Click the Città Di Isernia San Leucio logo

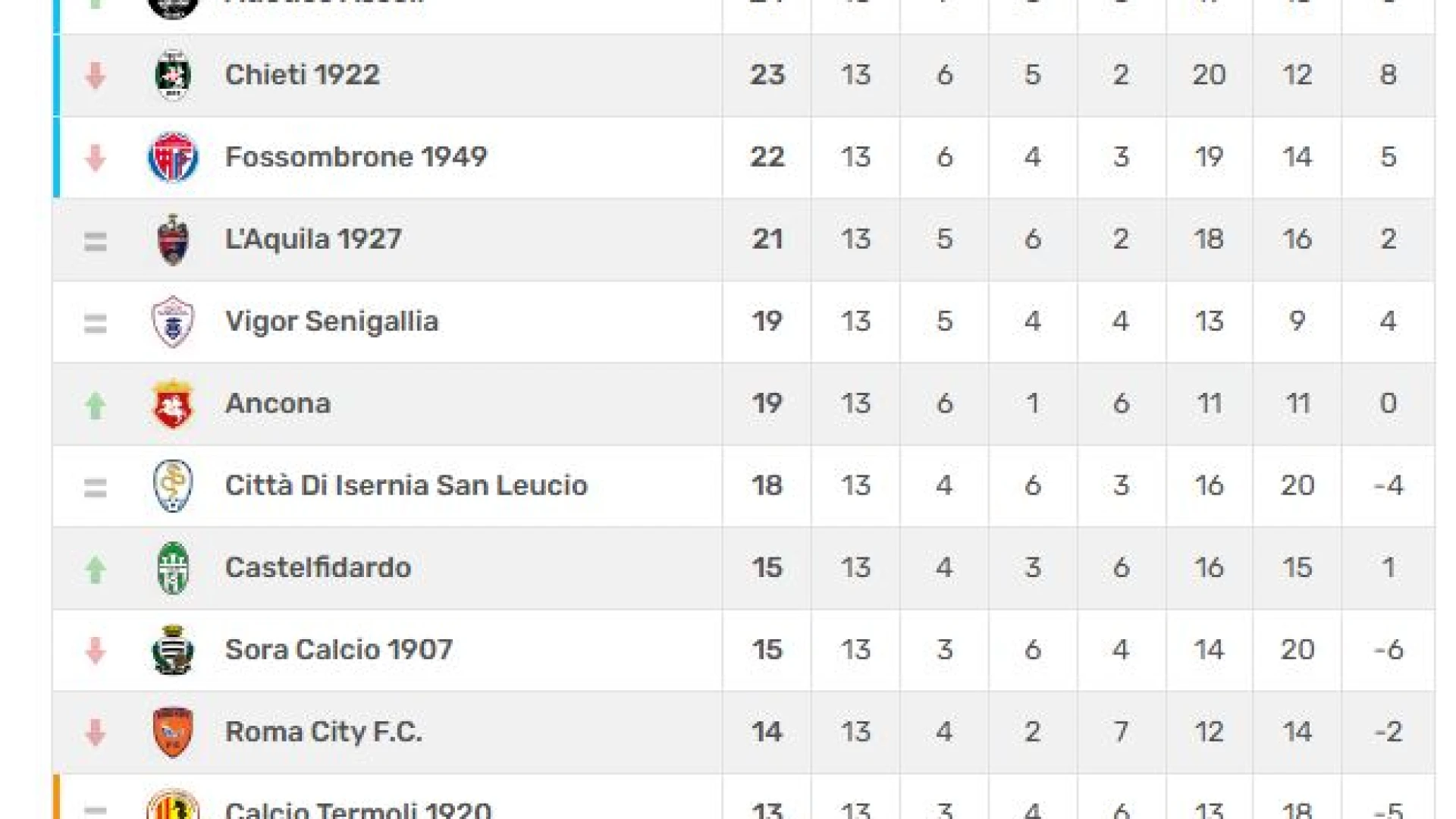[173, 486]
